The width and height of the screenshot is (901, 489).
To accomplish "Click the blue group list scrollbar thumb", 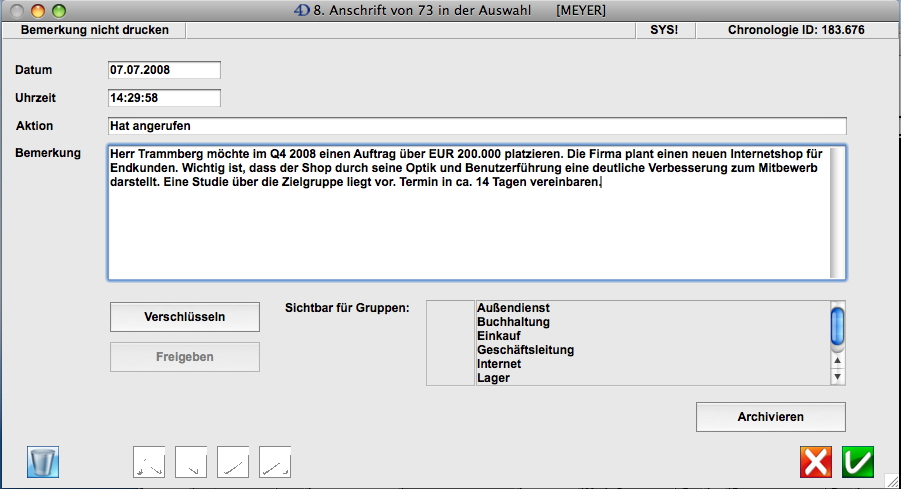I will [x=838, y=325].
